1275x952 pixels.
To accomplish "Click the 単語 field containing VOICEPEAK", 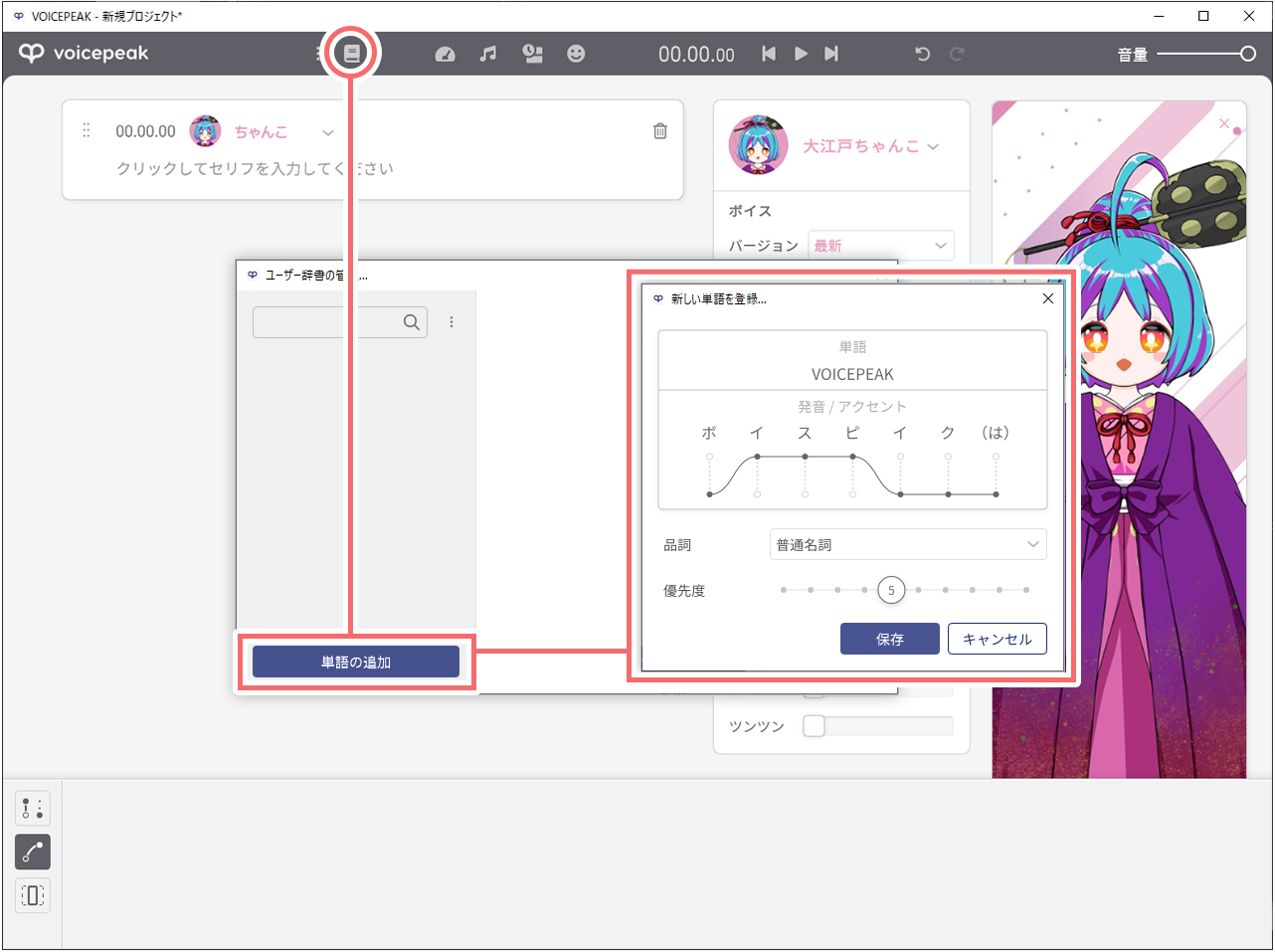I will pyautogui.click(x=852, y=374).
